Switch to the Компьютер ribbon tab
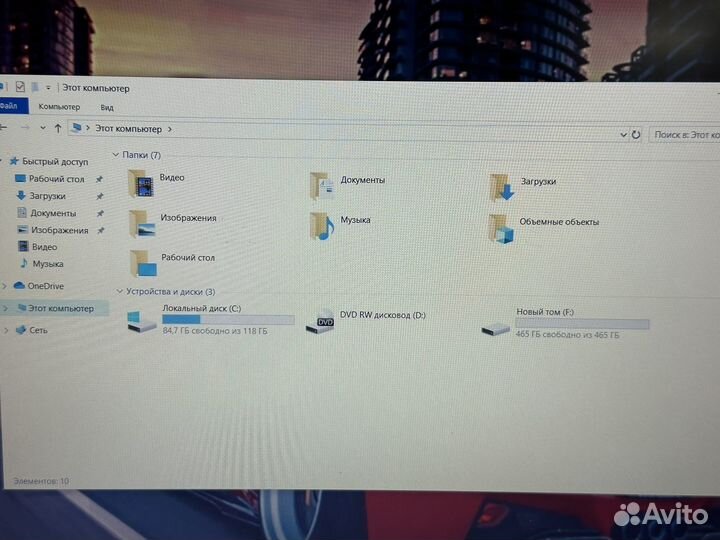 click(59, 107)
